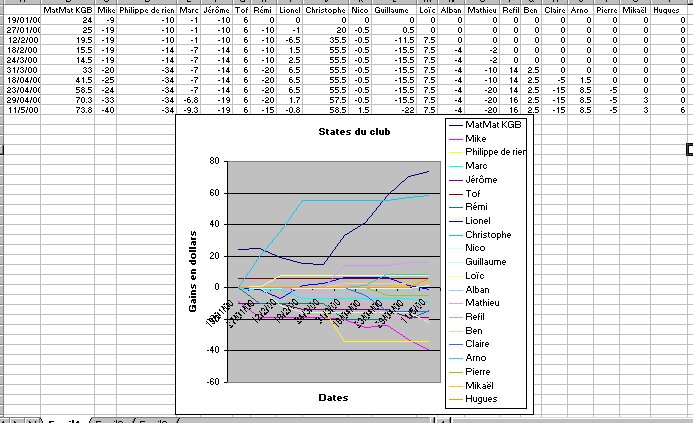Select the 'Lionel' legend entry

[x=470, y=221]
